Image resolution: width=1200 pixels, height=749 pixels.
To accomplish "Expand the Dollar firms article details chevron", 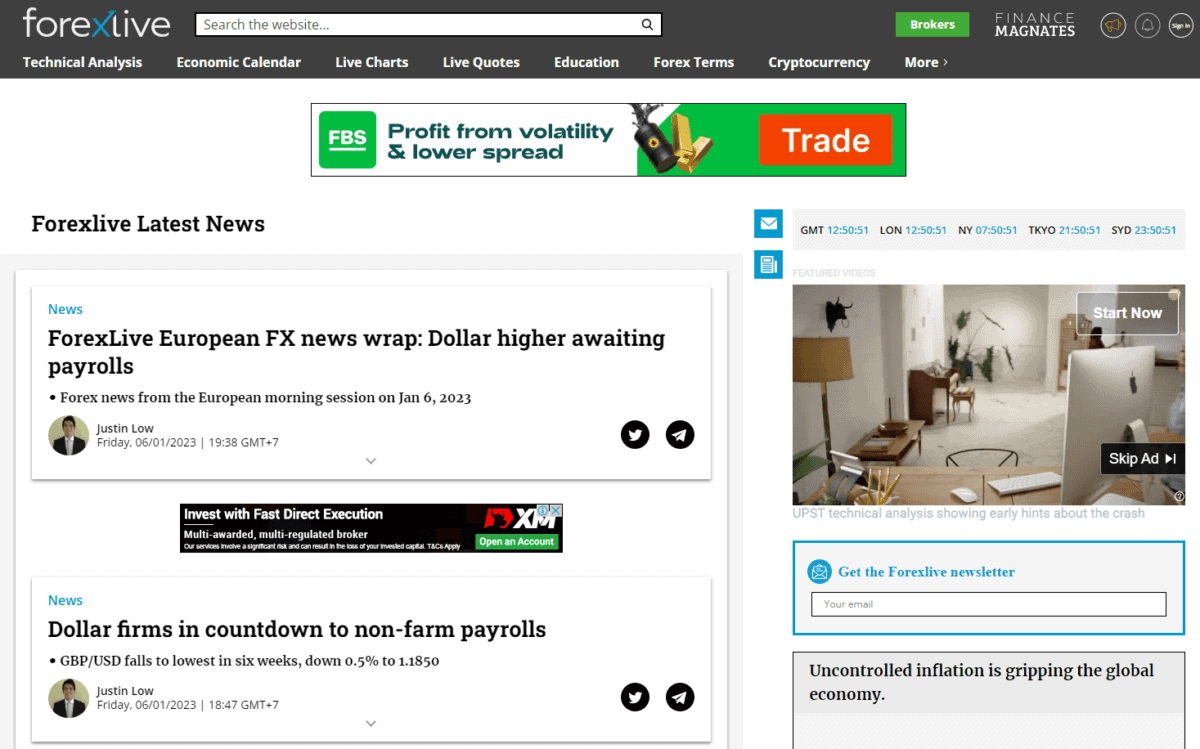I will [x=371, y=723].
